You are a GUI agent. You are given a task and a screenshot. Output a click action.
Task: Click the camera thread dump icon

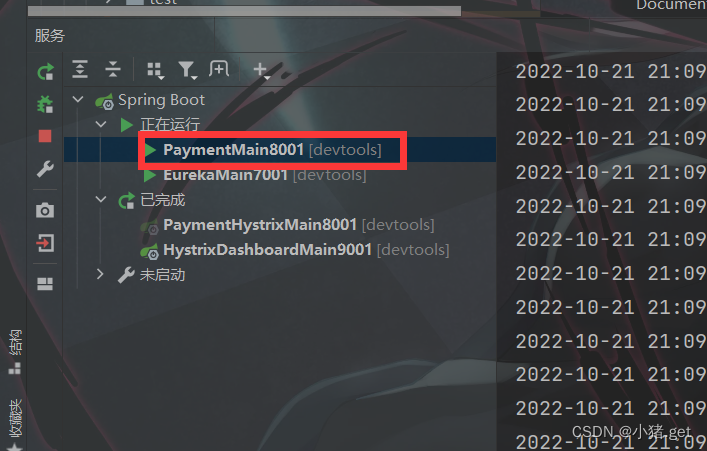pos(45,210)
